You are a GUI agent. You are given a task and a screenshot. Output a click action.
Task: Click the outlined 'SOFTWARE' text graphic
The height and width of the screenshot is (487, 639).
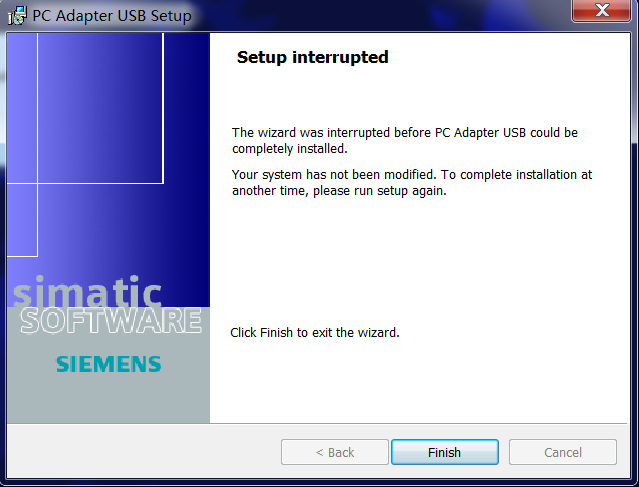coord(111,321)
